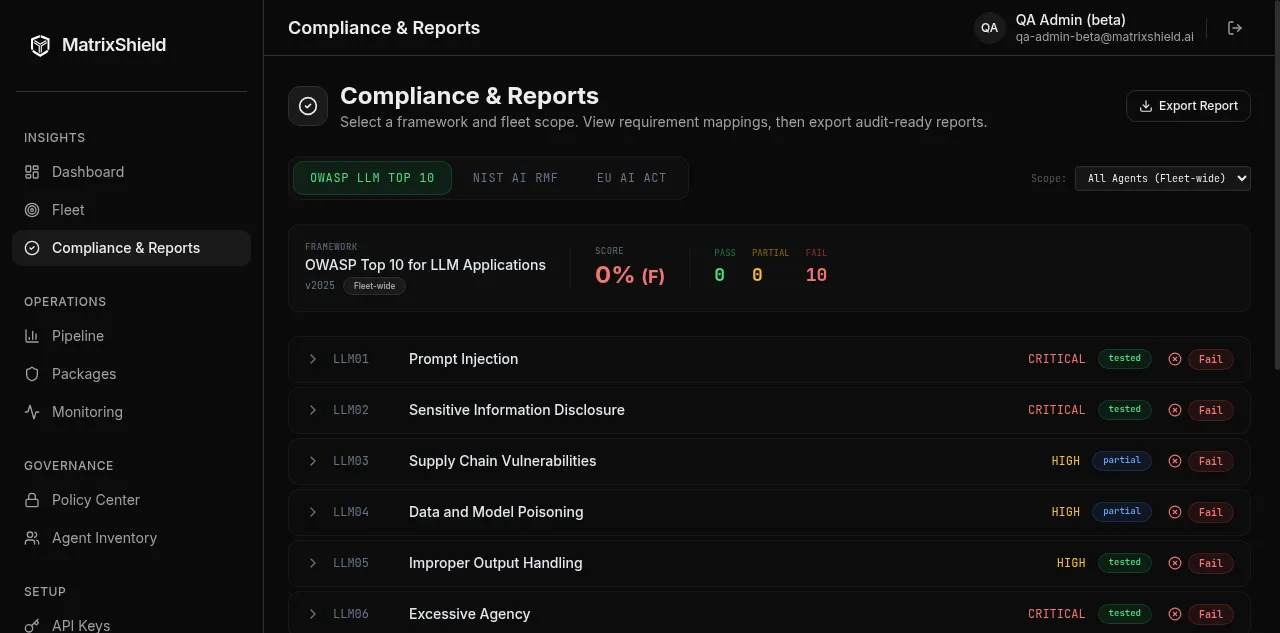Click the API Keys key icon
This screenshot has width=1280, height=633.
tap(32, 626)
